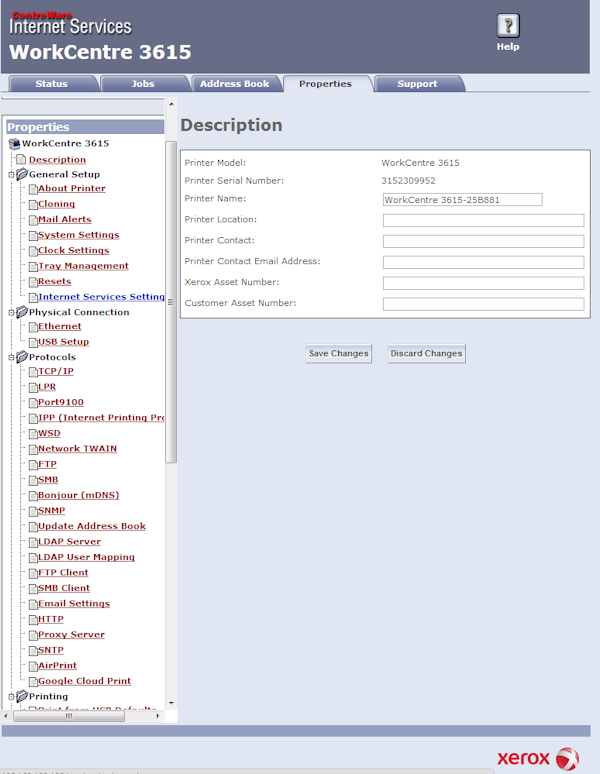Click the Xerox logo at bottom right
Image resolution: width=600 pixels, height=774 pixels.
tap(538, 757)
